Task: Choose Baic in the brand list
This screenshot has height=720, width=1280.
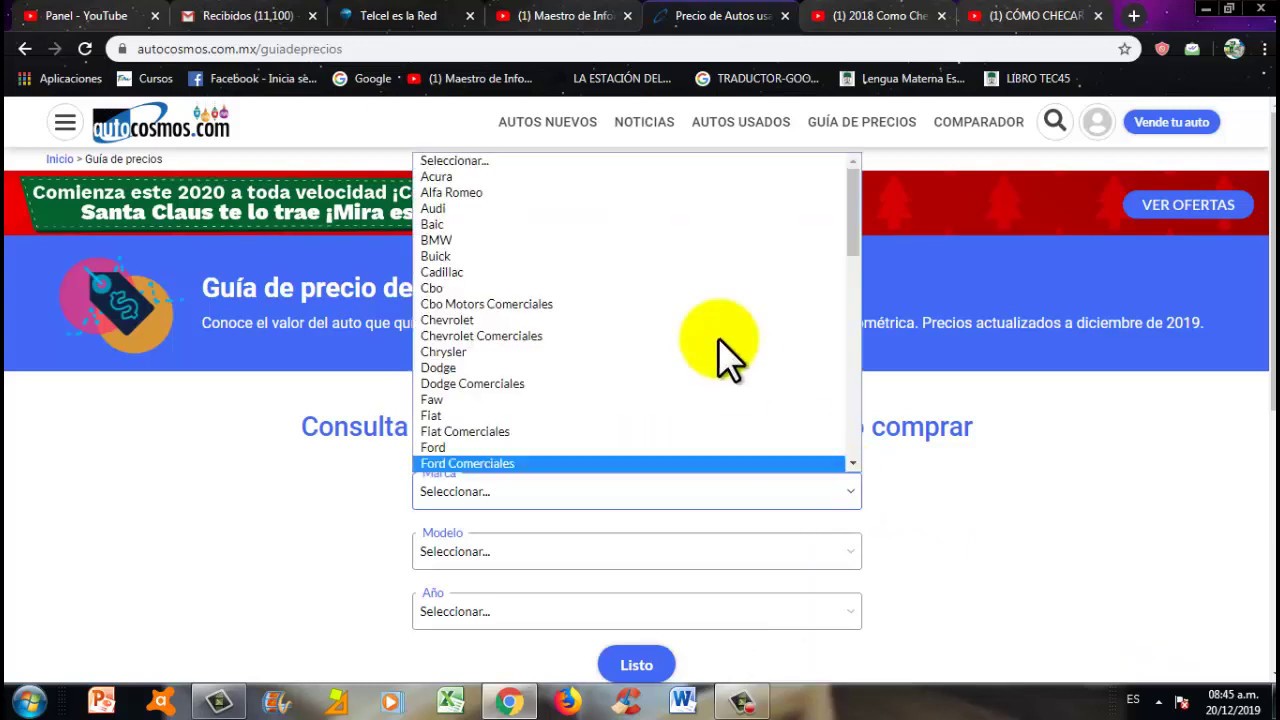Action: click(x=629, y=224)
